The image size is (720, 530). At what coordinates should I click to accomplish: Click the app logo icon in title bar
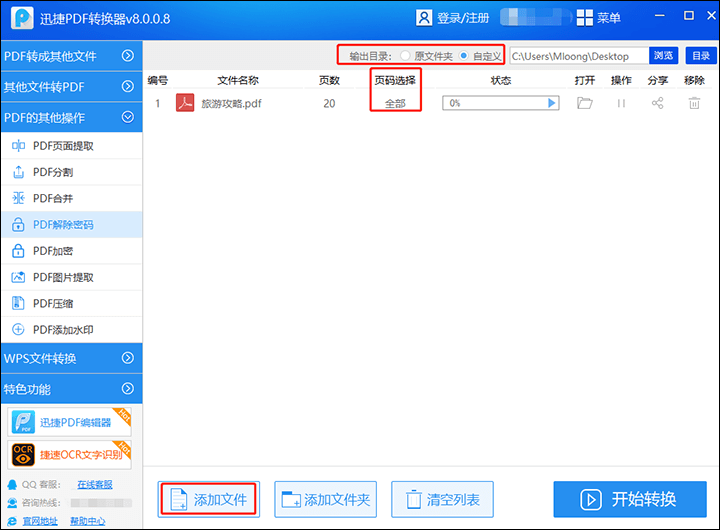tap(22, 18)
